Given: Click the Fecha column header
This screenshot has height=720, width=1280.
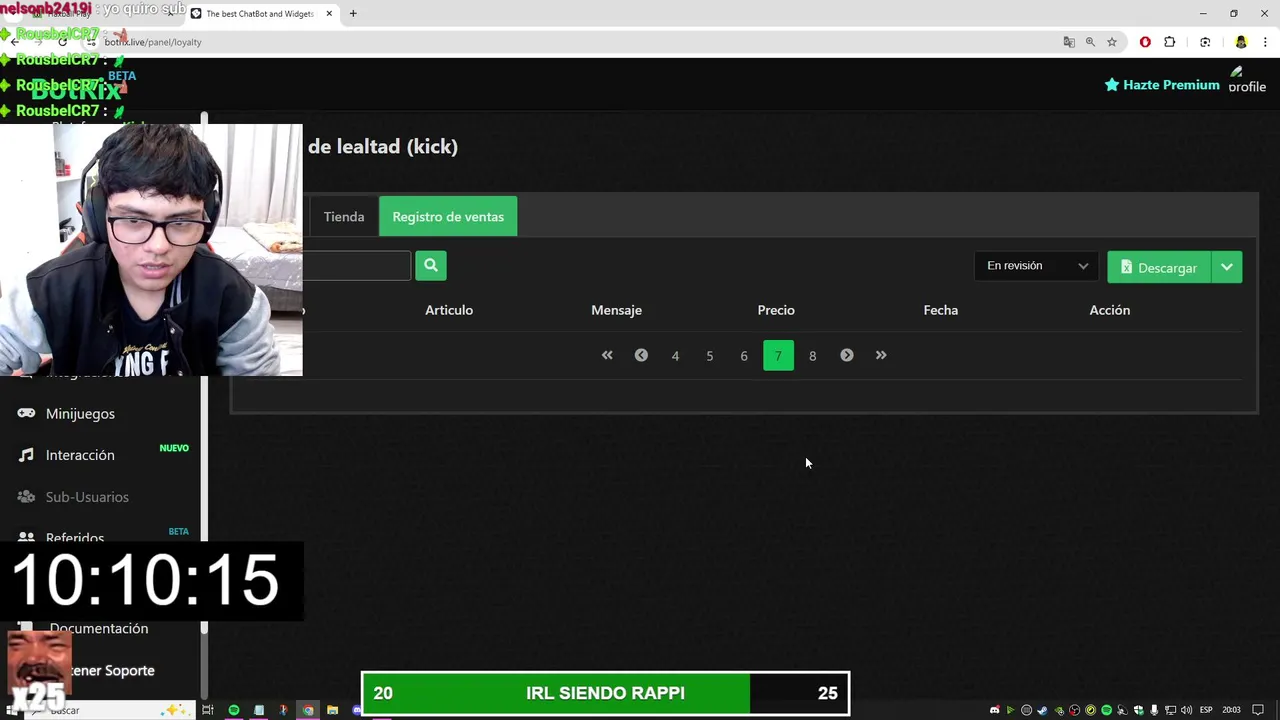Looking at the screenshot, I should pyautogui.click(x=941, y=310).
